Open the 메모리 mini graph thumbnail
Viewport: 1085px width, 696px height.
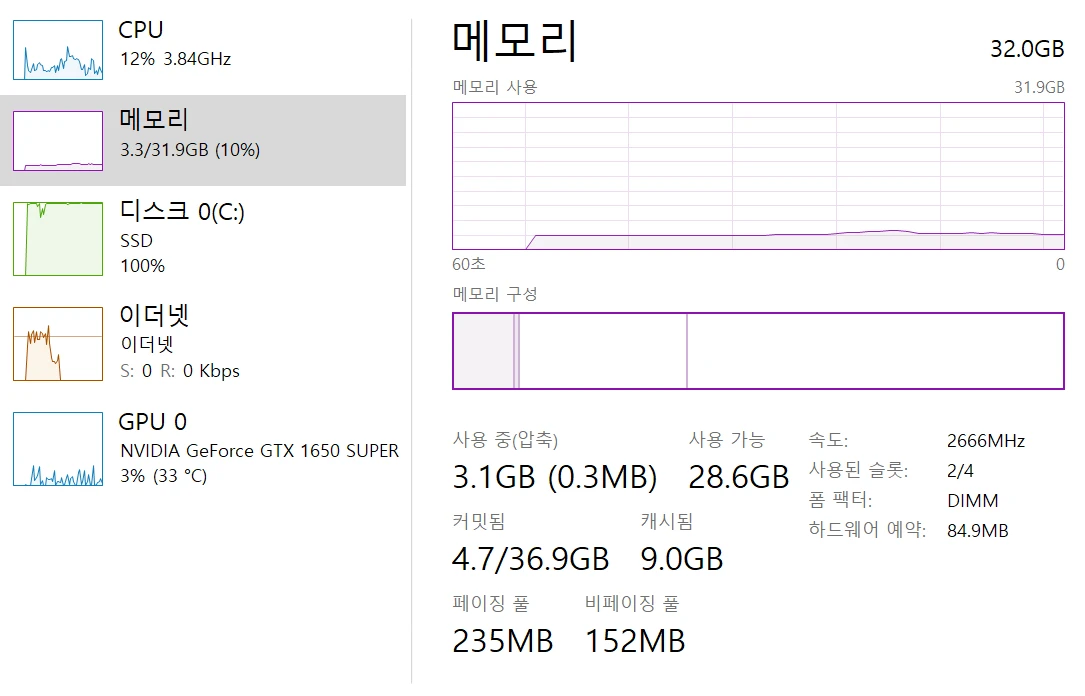tap(58, 140)
